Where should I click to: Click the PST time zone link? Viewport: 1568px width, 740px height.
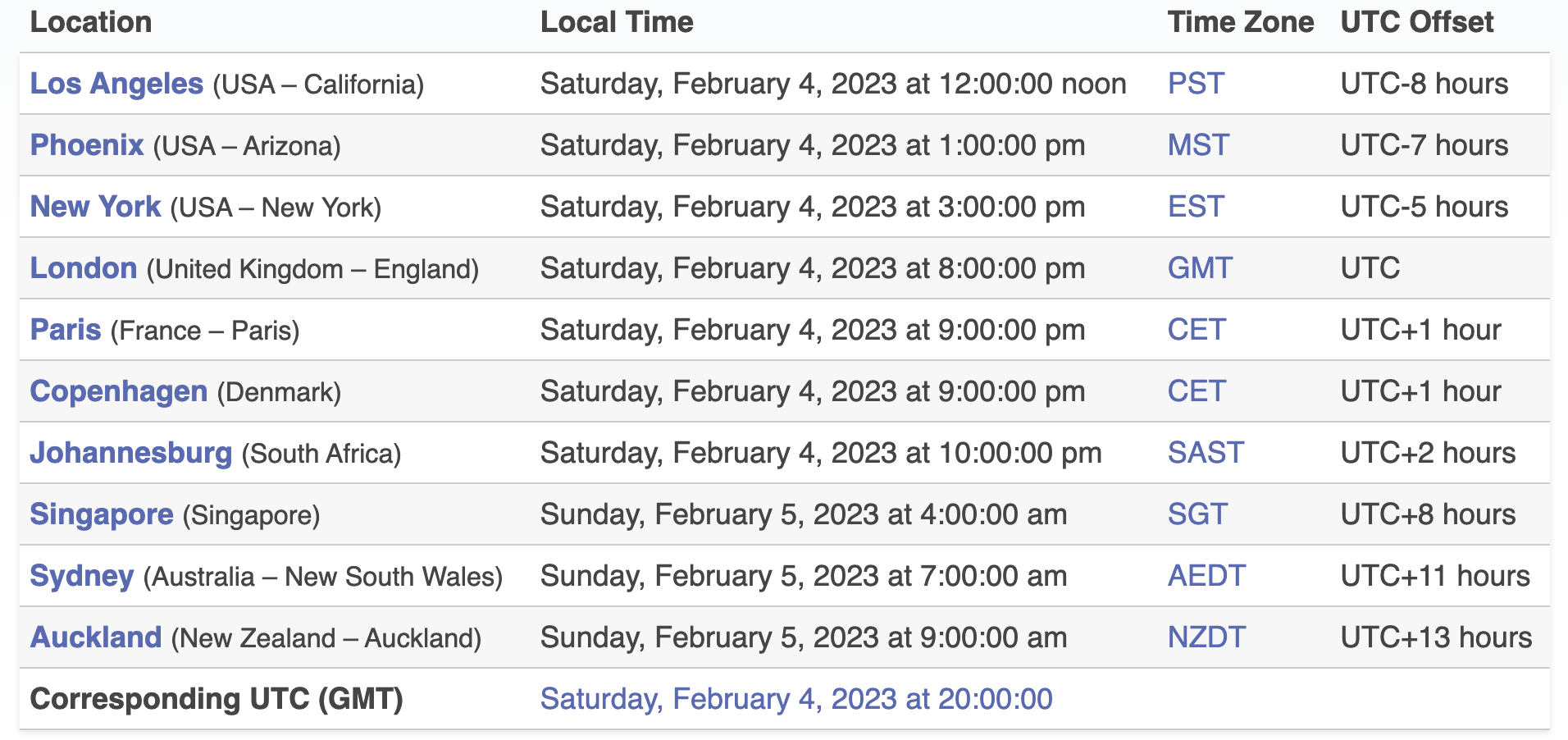click(x=1196, y=84)
